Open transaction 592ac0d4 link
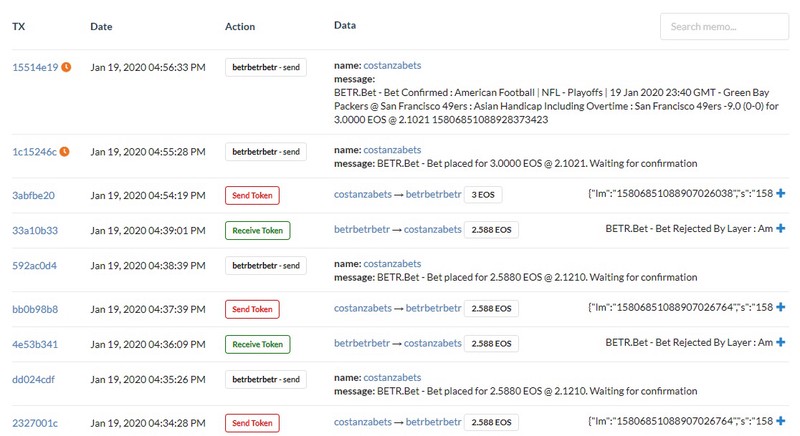Image resolution: width=800 pixels, height=436 pixels. 34,266
